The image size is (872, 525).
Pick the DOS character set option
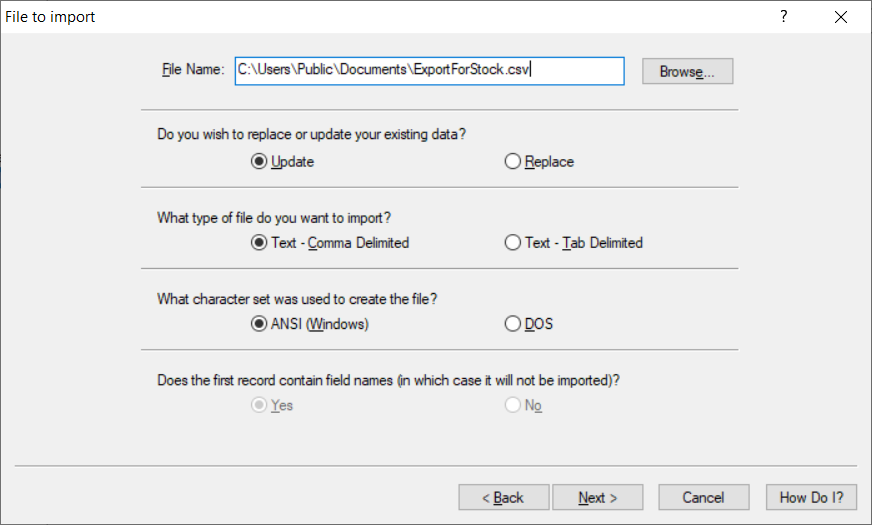pos(513,324)
